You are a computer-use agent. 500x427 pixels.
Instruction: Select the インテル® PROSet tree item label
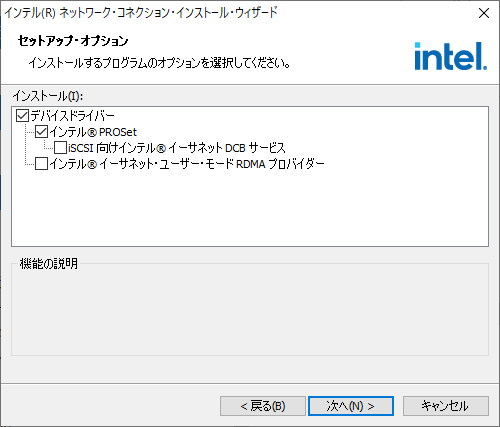pos(93,132)
